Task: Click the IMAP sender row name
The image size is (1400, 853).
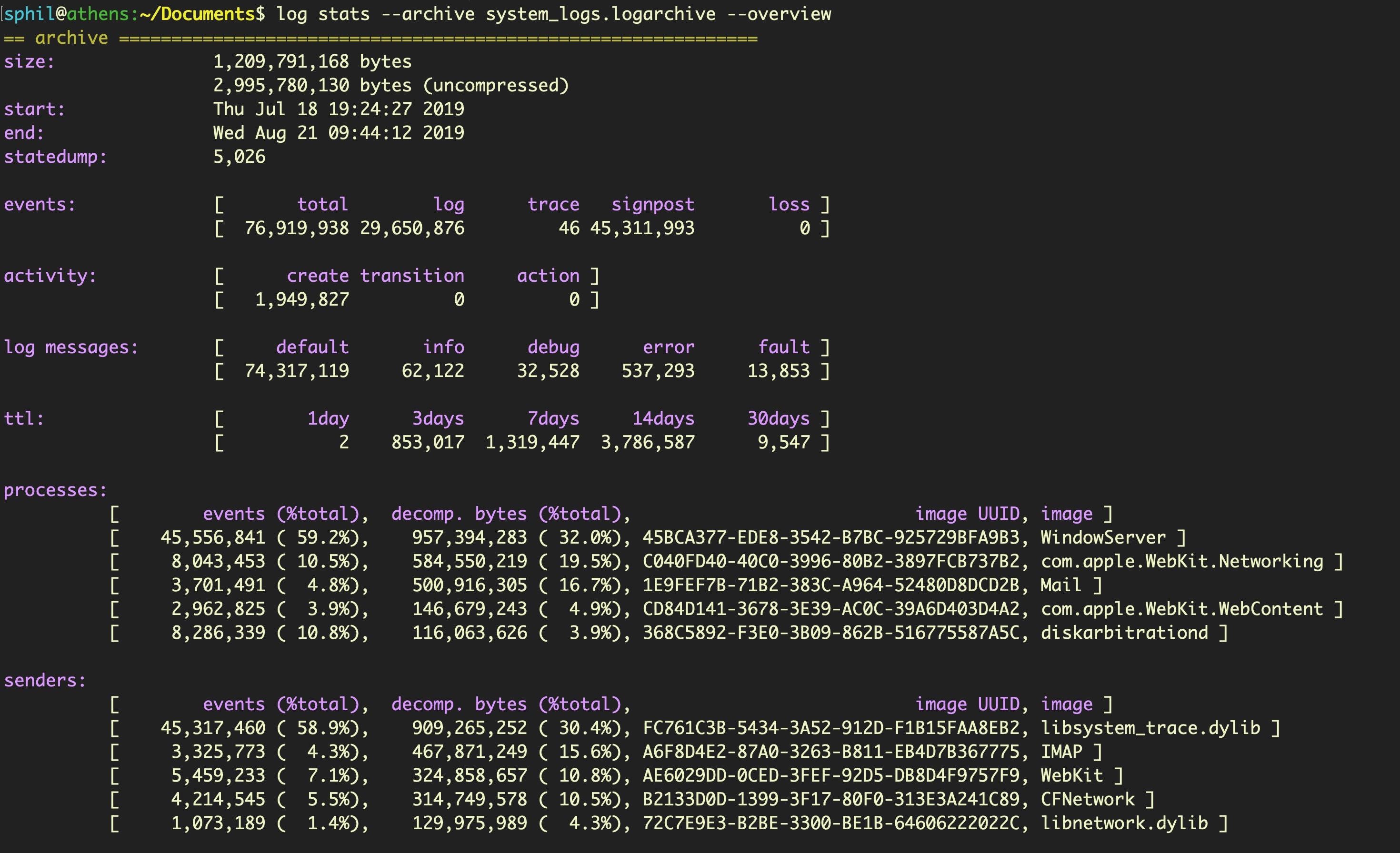Action: pos(1061,752)
